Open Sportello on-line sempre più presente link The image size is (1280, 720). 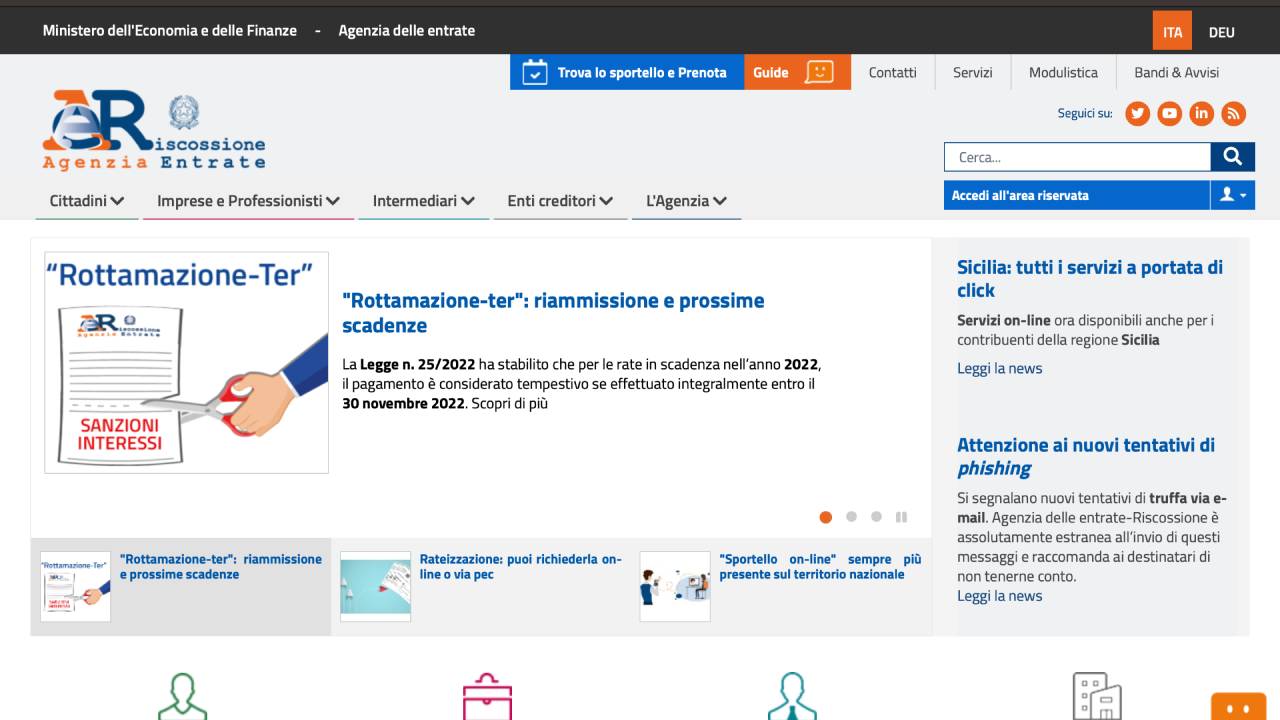point(820,567)
